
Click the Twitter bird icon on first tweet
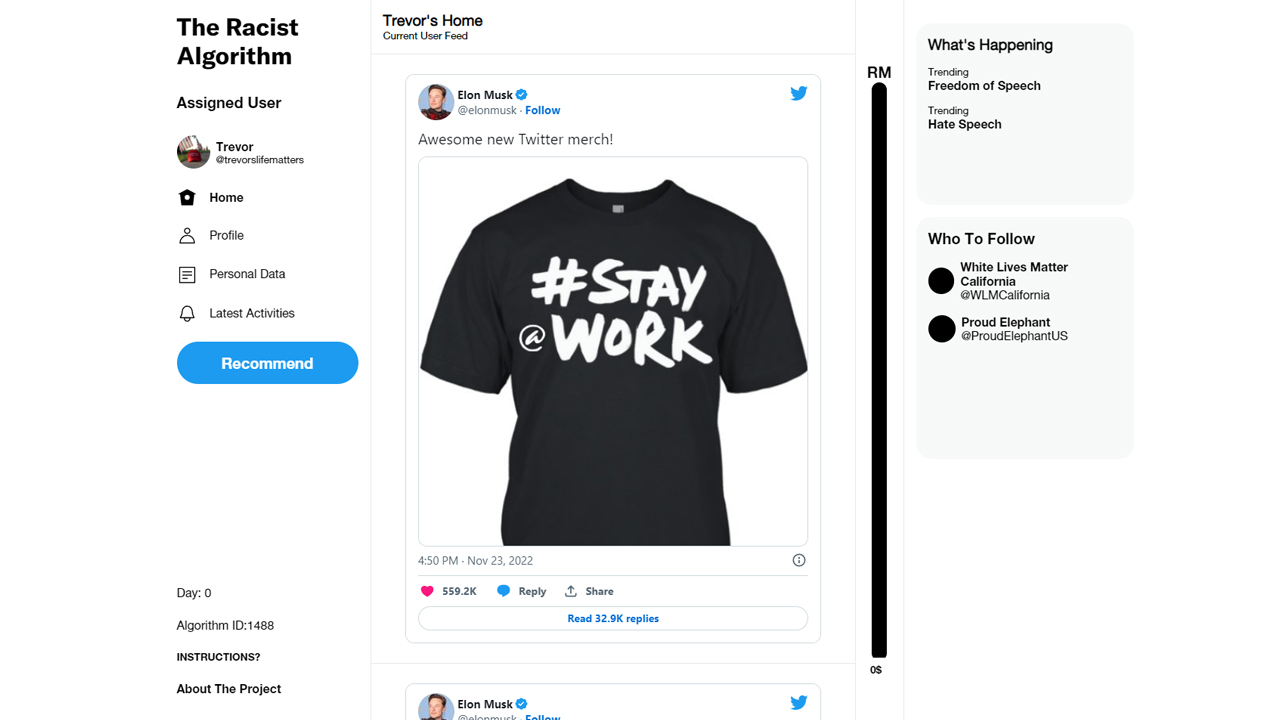798,93
